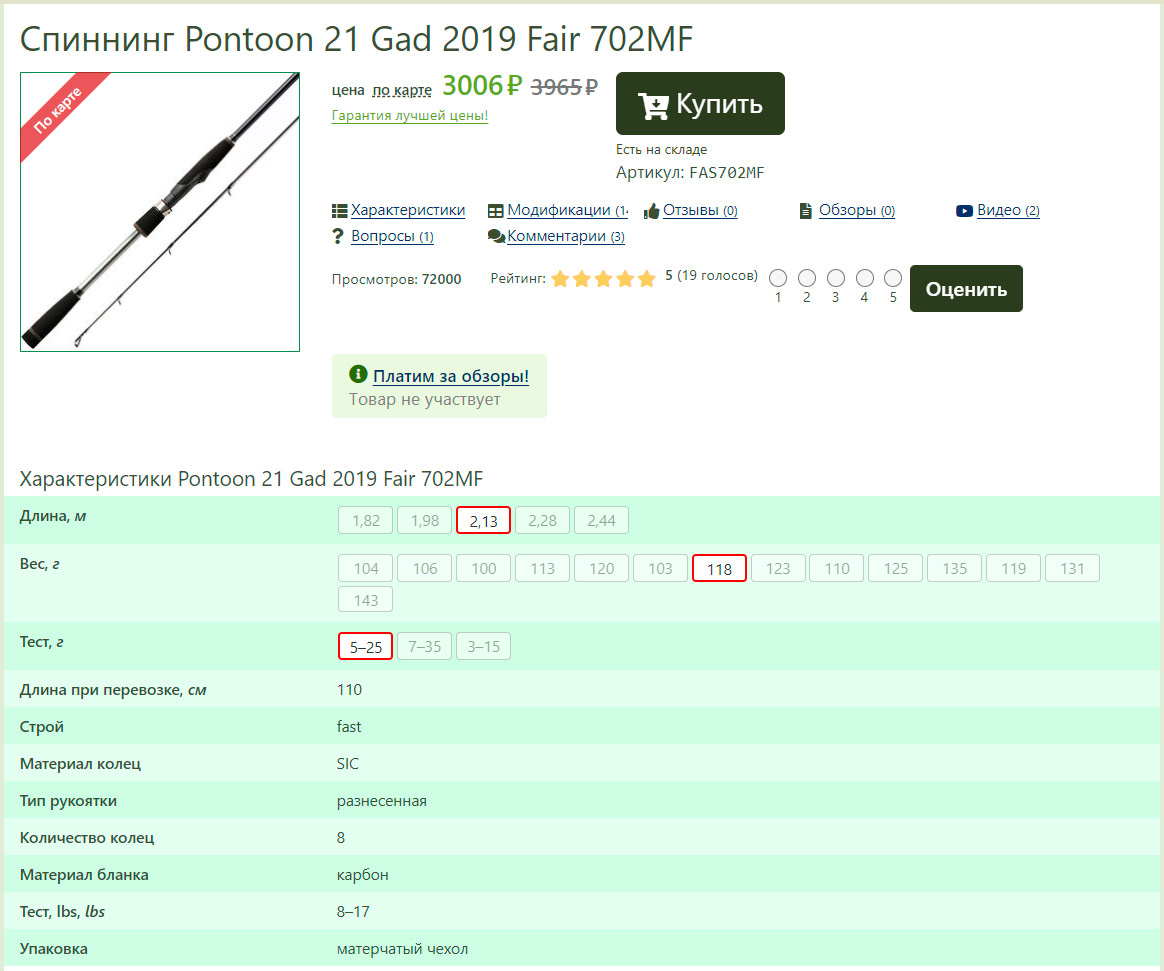
Task: Click the five-star rating display
Action: click(x=604, y=279)
